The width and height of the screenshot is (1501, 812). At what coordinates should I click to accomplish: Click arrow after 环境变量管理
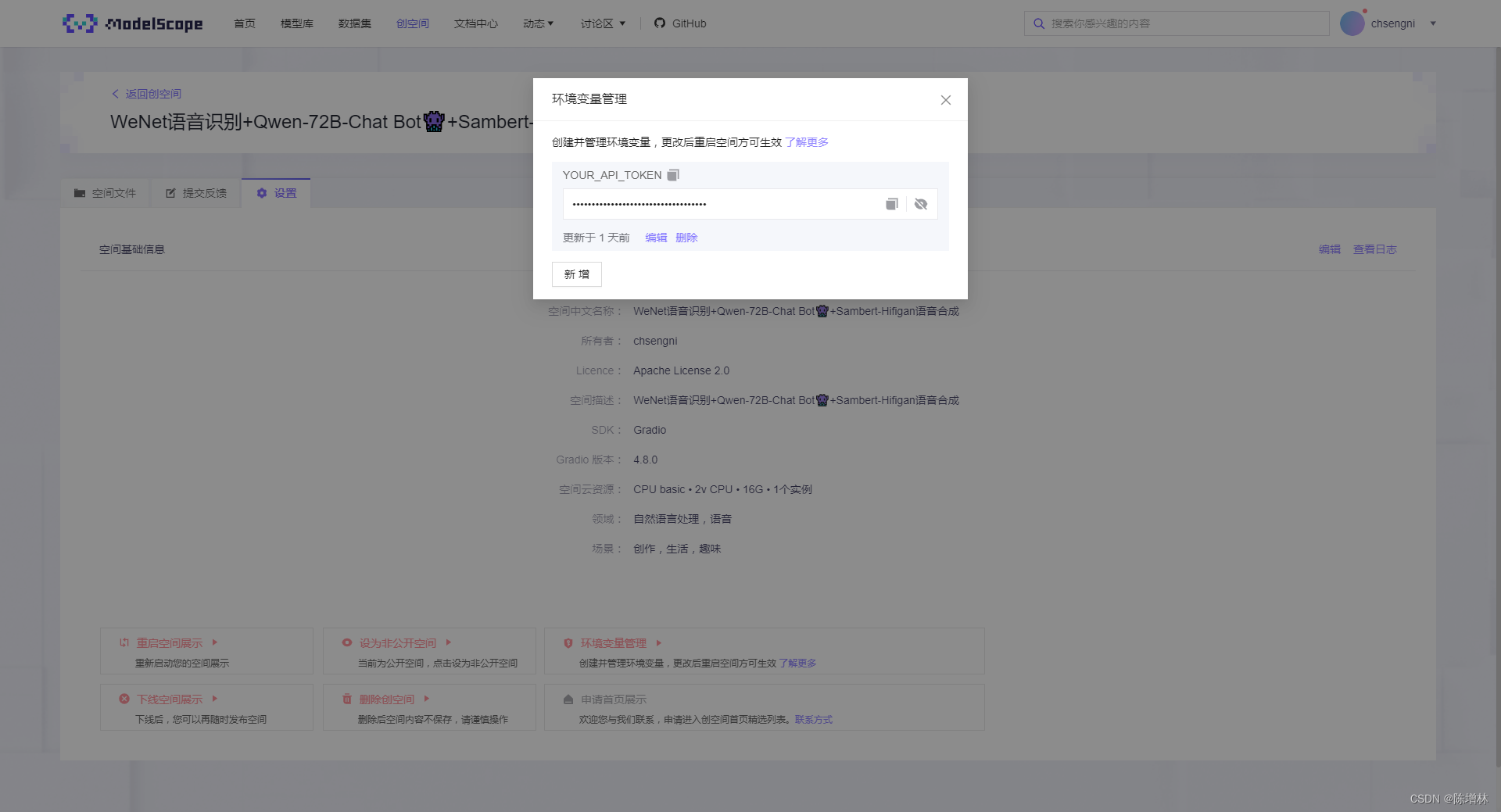point(658,642)
